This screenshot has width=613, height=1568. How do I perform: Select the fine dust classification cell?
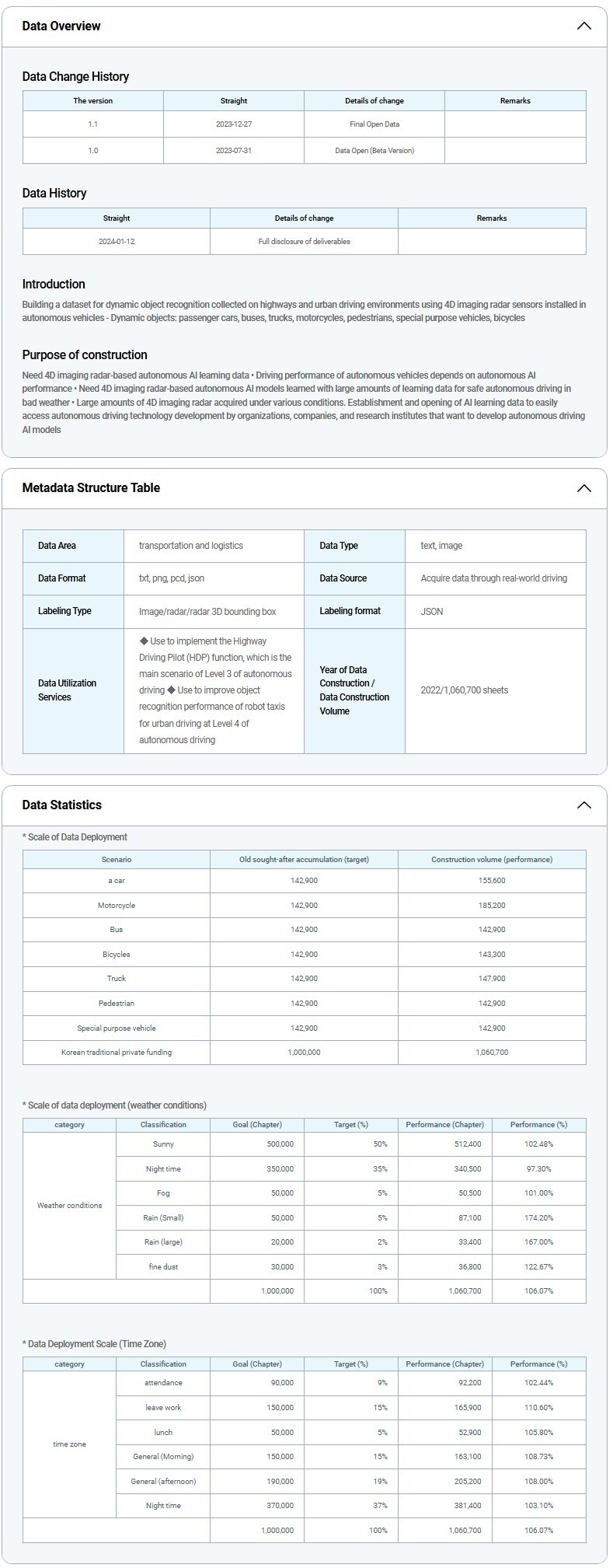coord(163,1266)
